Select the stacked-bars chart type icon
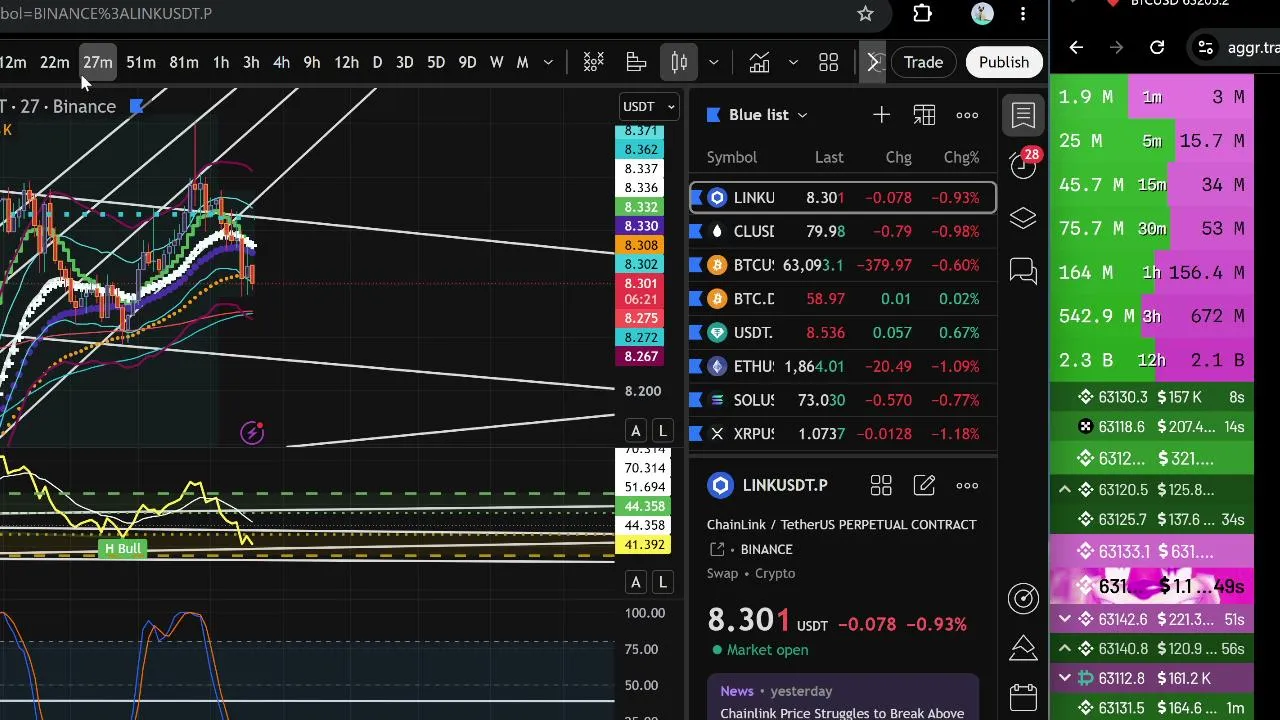The height and width of the screenshot is (720, 1280). point(636,63)
